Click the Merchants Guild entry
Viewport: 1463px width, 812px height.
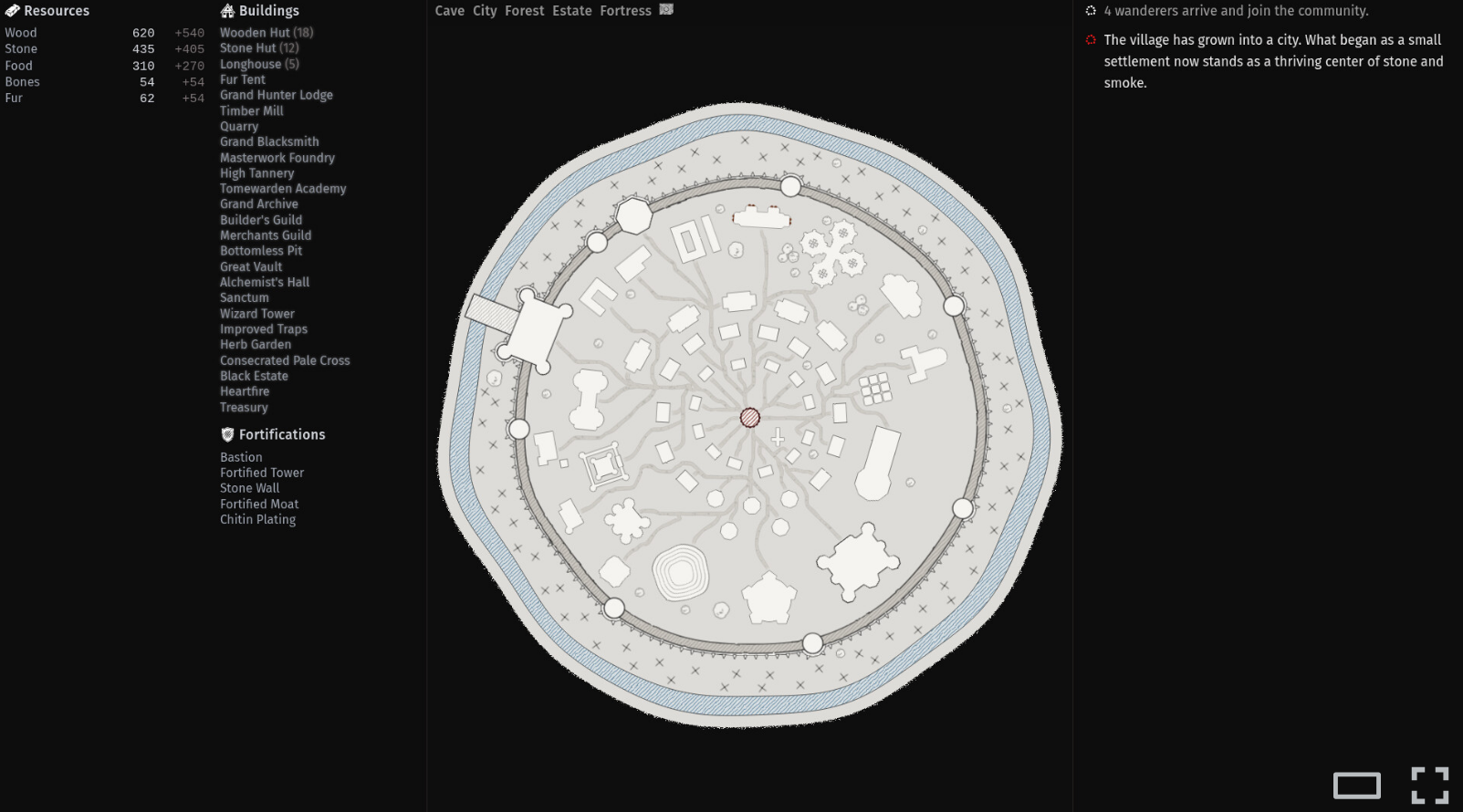pos(266,234)
